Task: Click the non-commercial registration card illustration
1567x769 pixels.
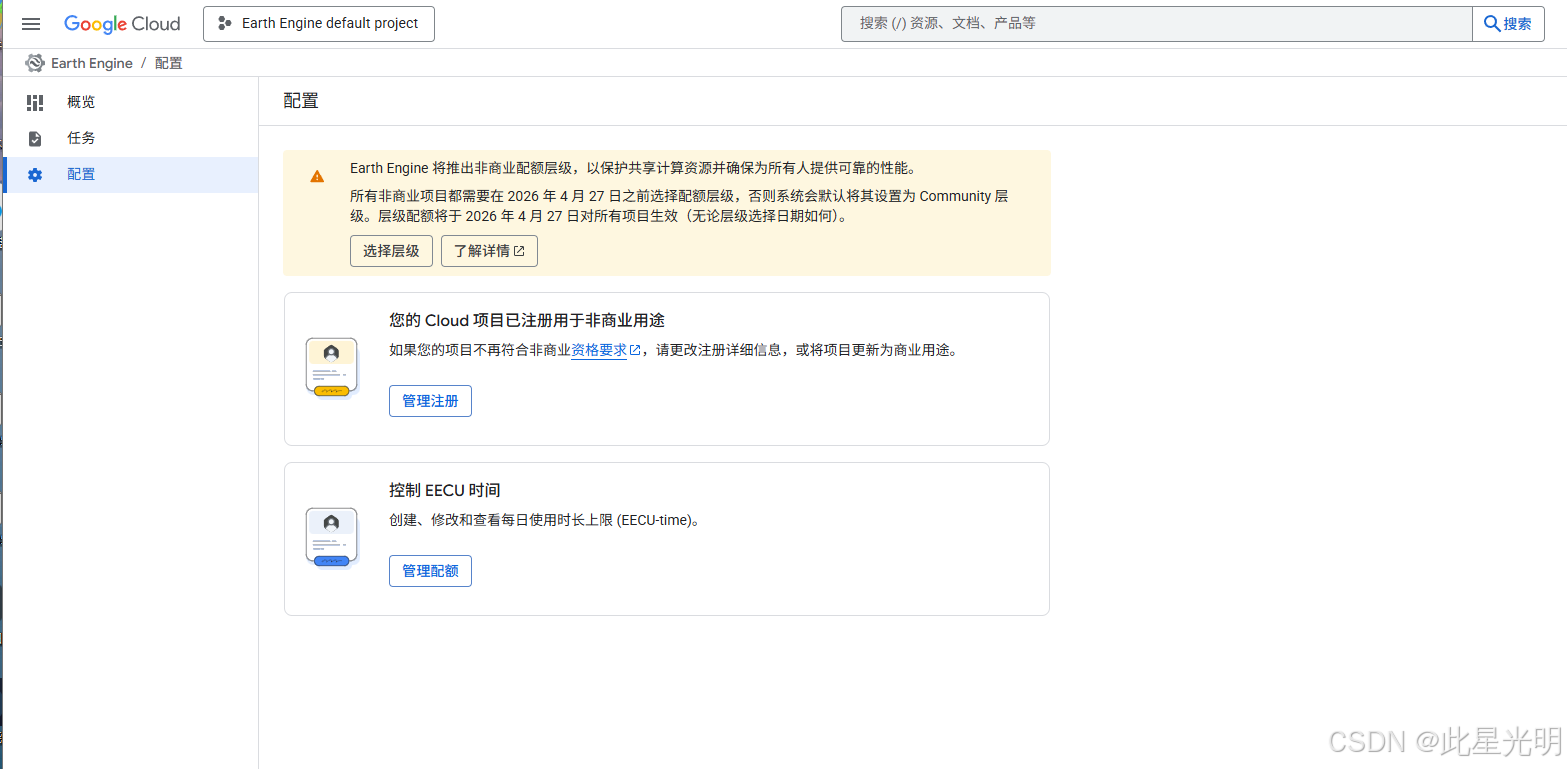Action: pyautogui.click(x=331, y=367)
